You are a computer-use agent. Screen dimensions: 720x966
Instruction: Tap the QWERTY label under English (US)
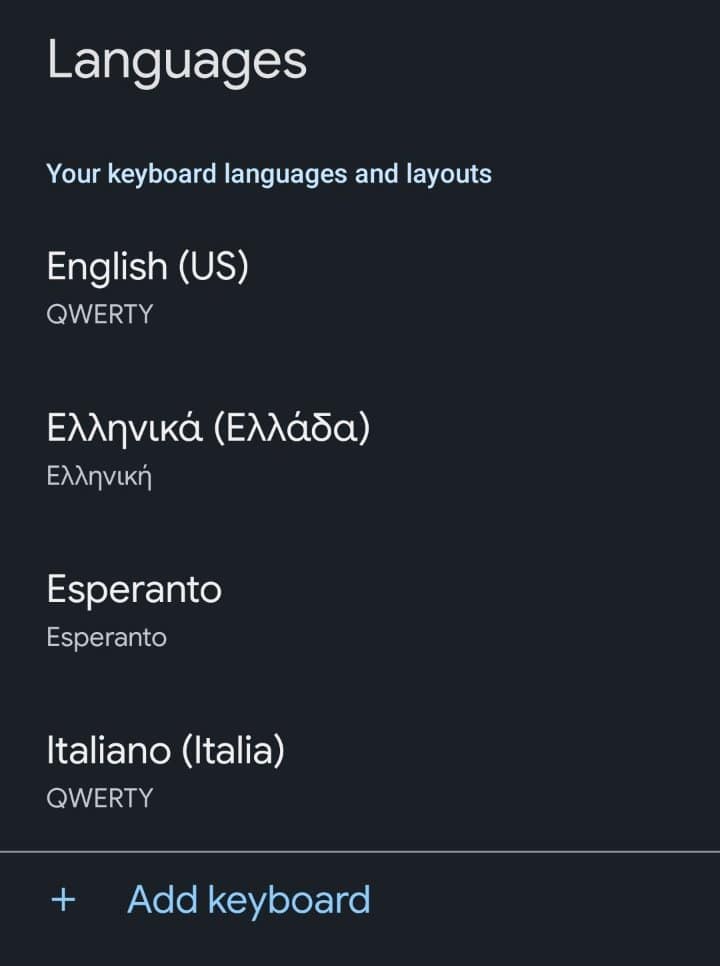click(x=99, y=314)
